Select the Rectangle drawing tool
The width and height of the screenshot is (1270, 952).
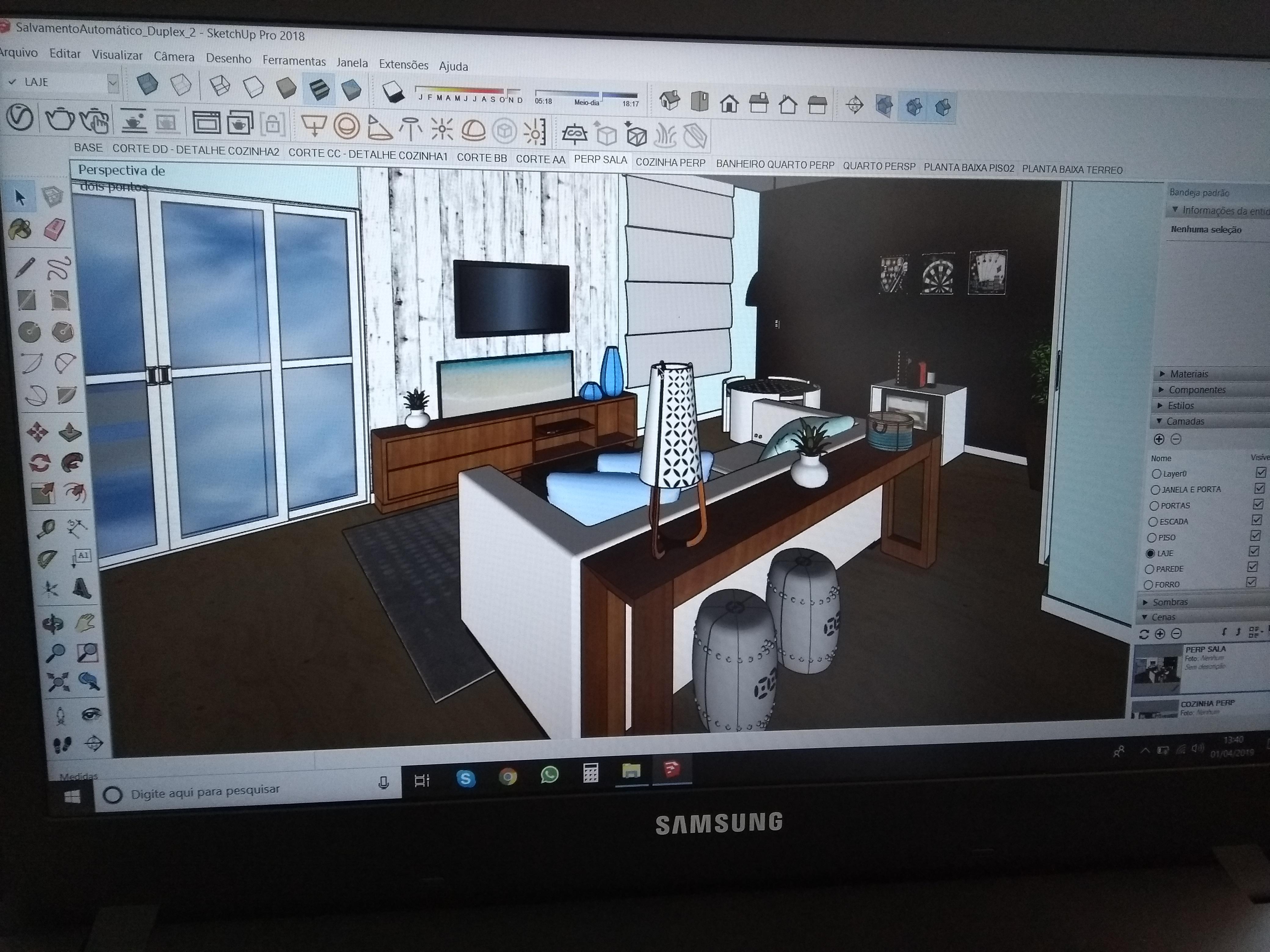click(27, 300)
